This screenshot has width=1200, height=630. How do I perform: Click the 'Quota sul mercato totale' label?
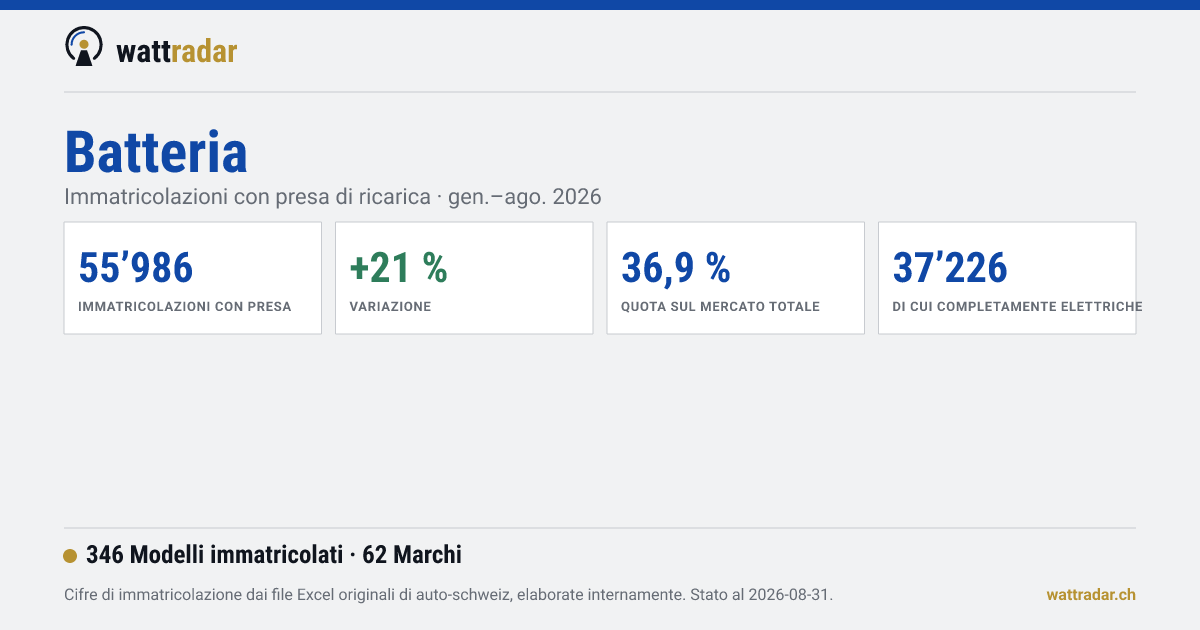tap(720, 307)
